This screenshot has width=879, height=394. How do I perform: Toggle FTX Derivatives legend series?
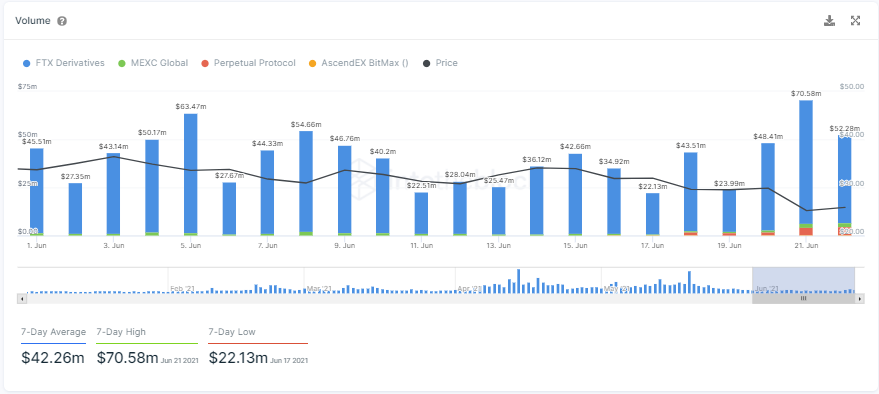pos(63,63)
